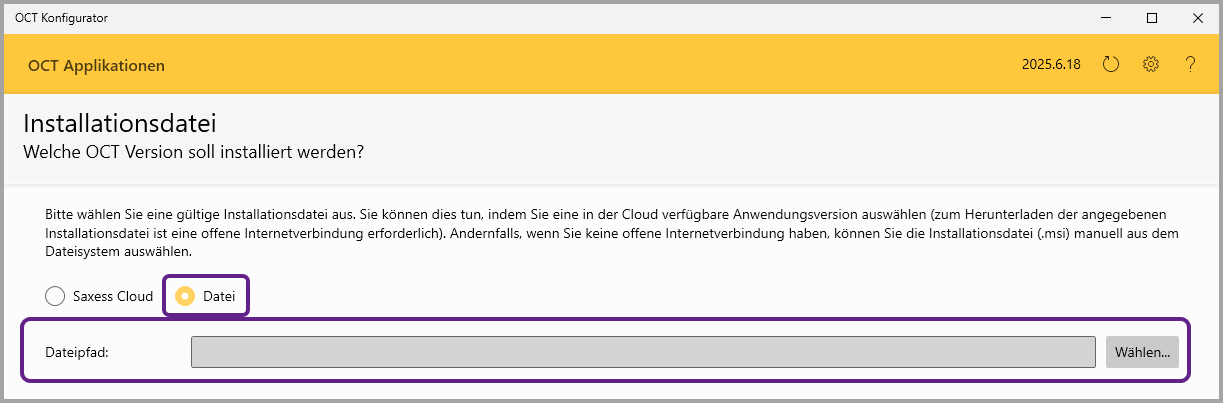
Task: Click the installation file description paragraph
Action: click(x=600, y=233)
